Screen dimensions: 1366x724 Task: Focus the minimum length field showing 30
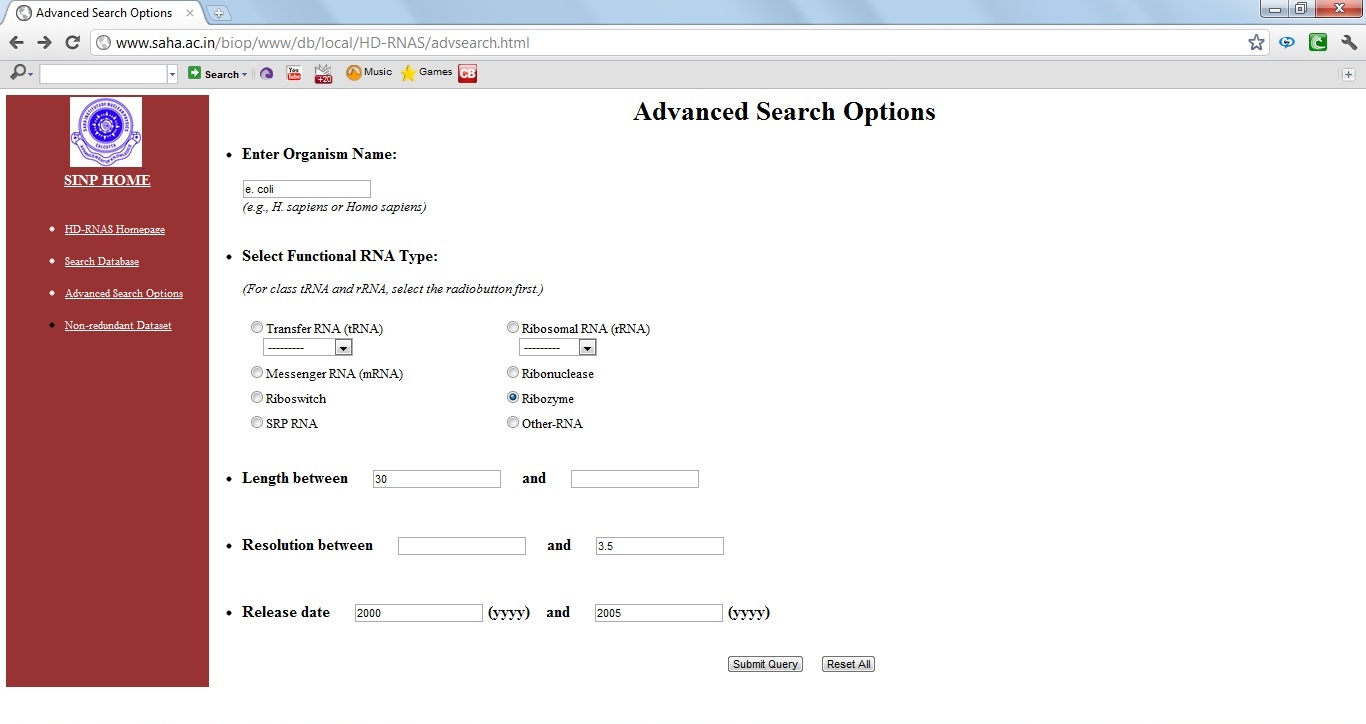(437, 479)
